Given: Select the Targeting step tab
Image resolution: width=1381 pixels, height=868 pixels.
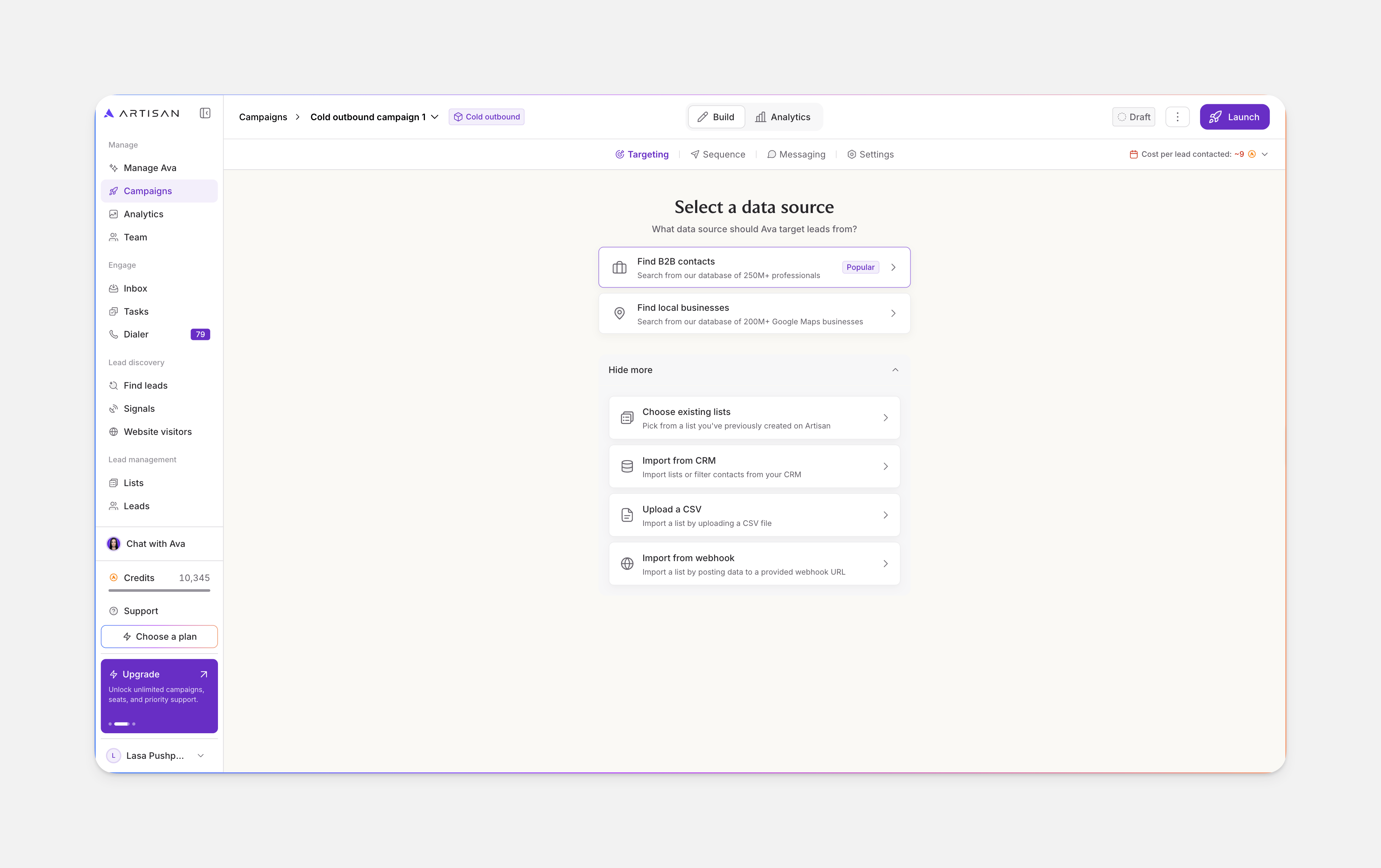Looking at the screenshot, I should point(642,154).
